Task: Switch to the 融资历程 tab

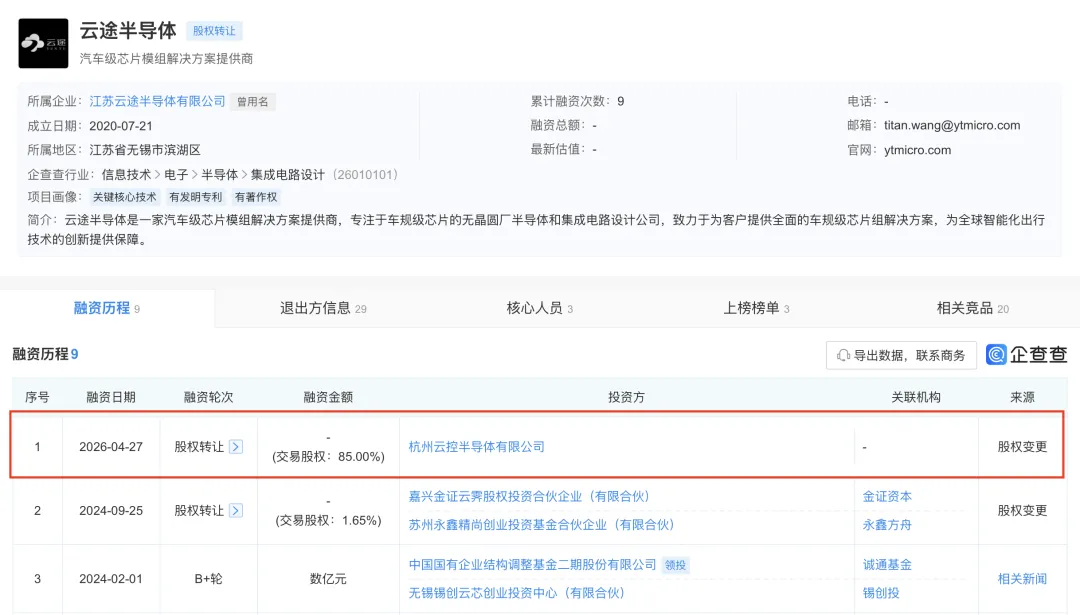Action: [x=107, y=308]
